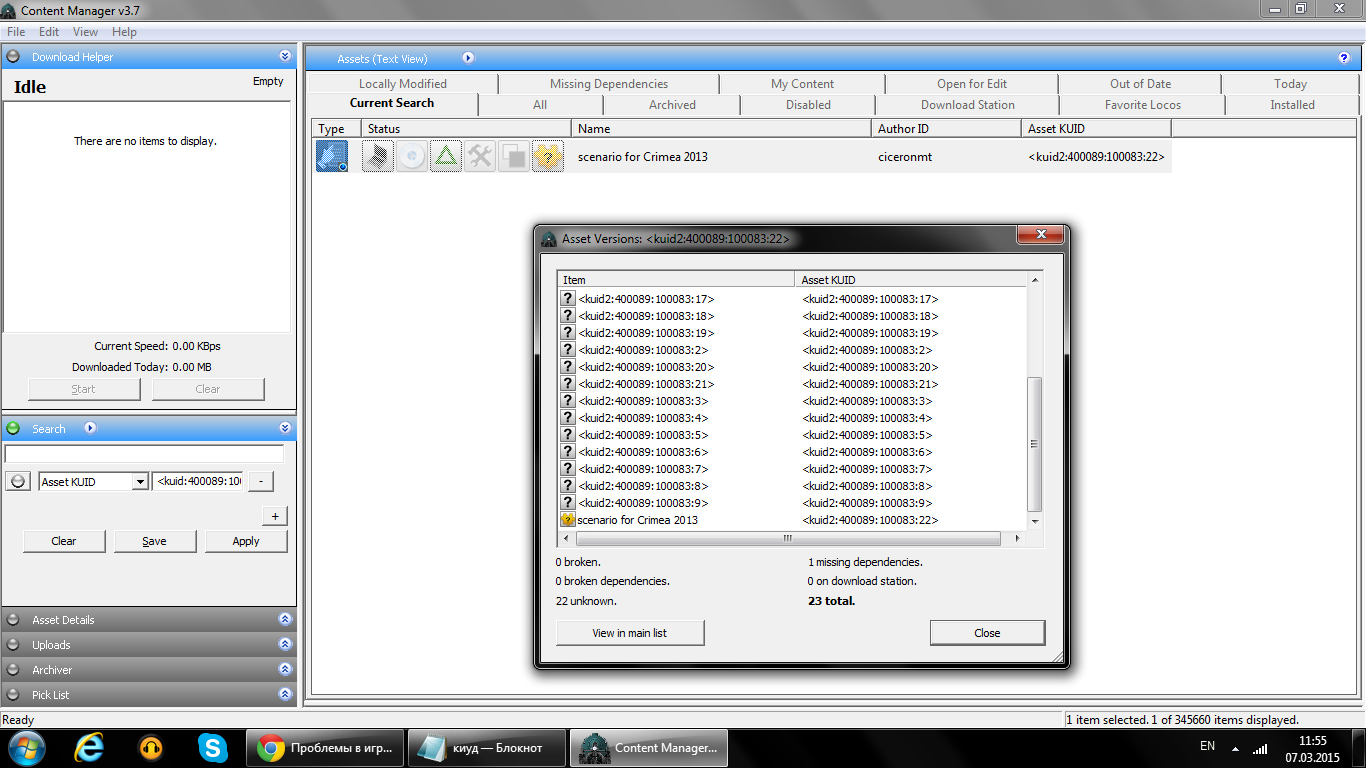Click the arrow icon next to Search title
The height and width of the screenshot is (768, 1366).
(x=90, y=429)
